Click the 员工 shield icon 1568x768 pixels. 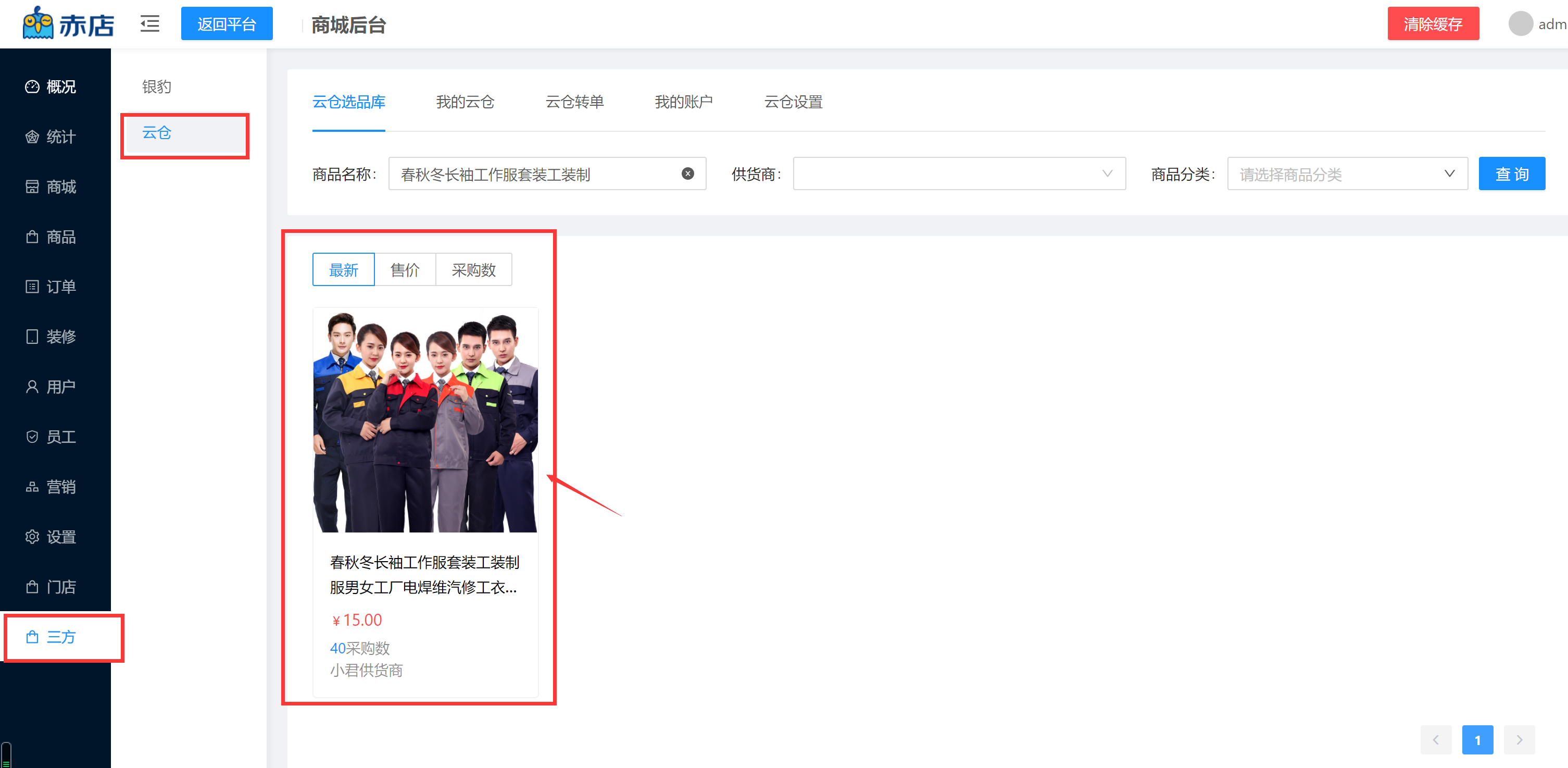coord(32,436)
